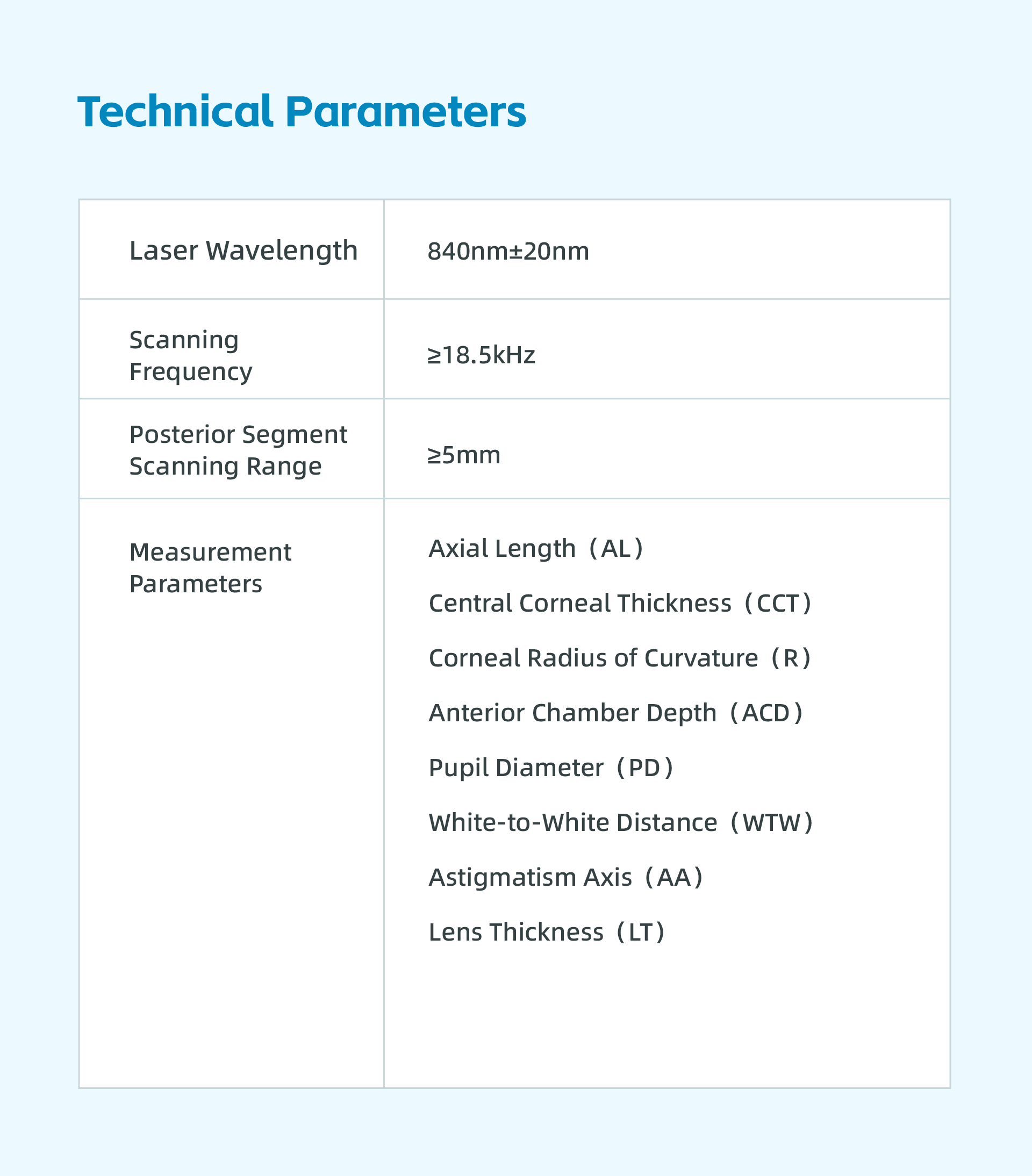Screen dimensions: 1032x1176
Task: Click the word Wavelength in the first row
Action: (x=282, y=251)
